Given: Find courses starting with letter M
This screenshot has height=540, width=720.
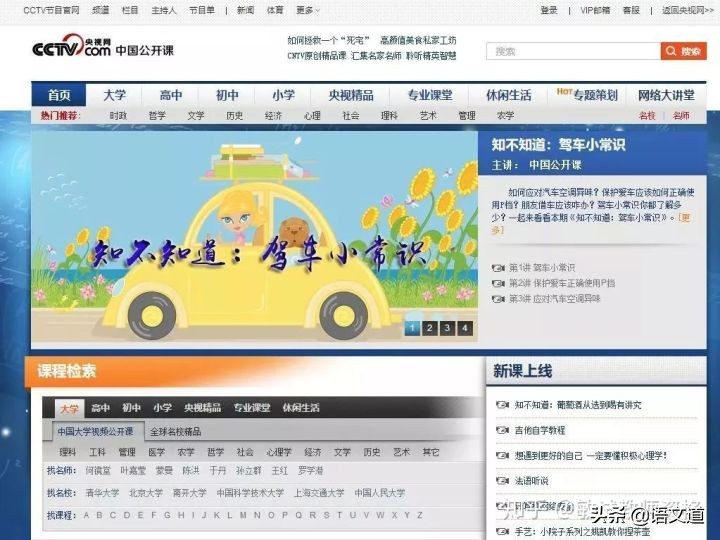Looking at the screenshot, I should pos(243,515).
